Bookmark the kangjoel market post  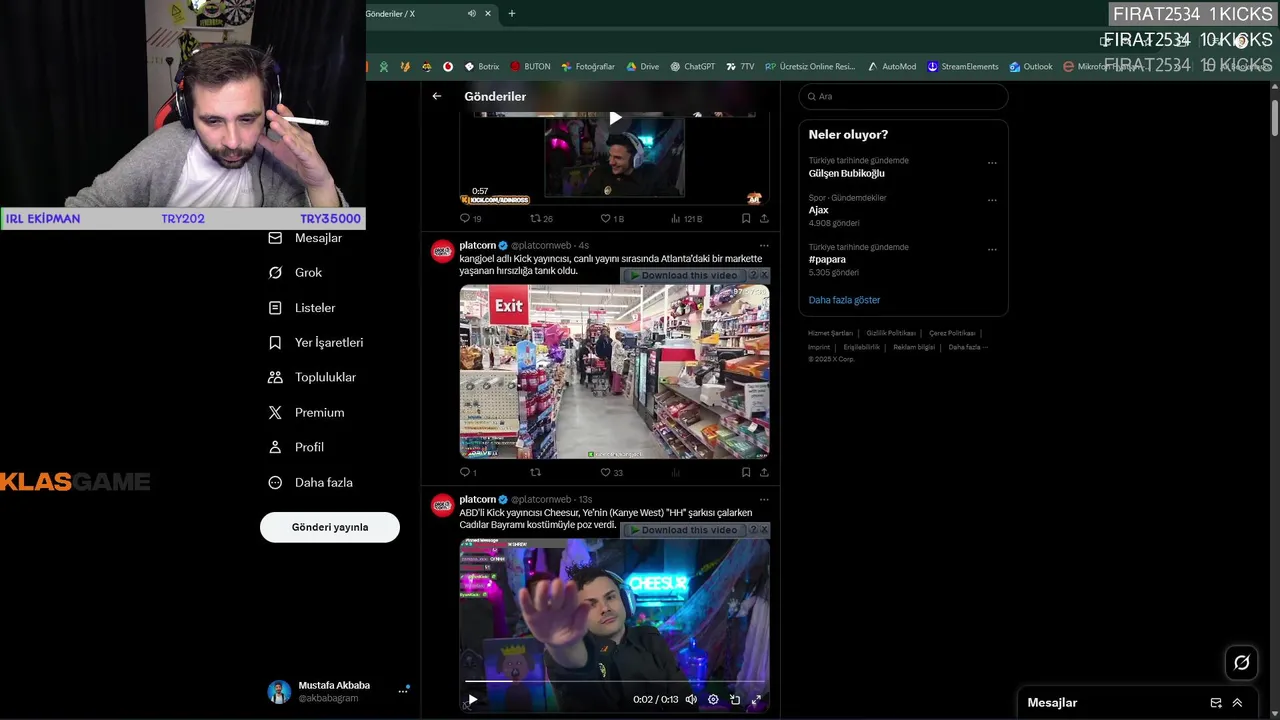[746, 472]
